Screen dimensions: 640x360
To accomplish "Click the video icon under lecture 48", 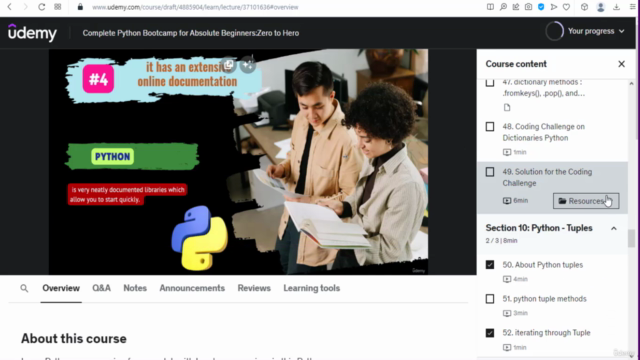I will (507, 152).
